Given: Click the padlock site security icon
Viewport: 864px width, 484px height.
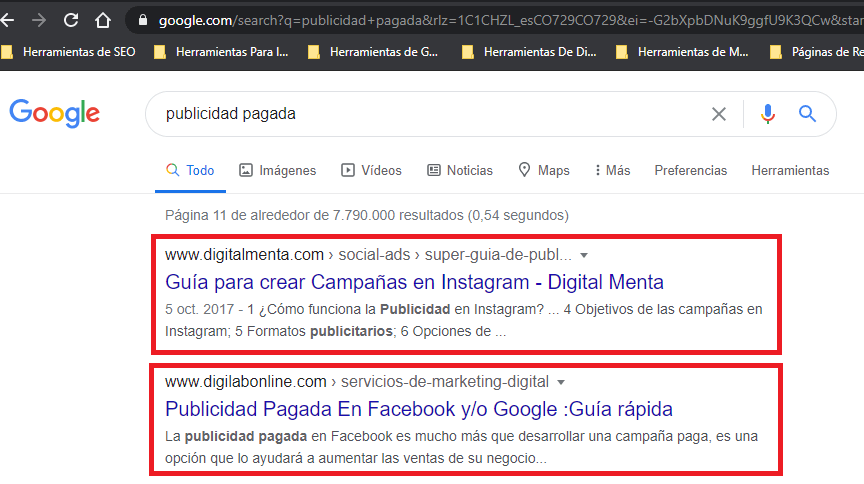Looking at the screenshot, I should coord(143,20).
